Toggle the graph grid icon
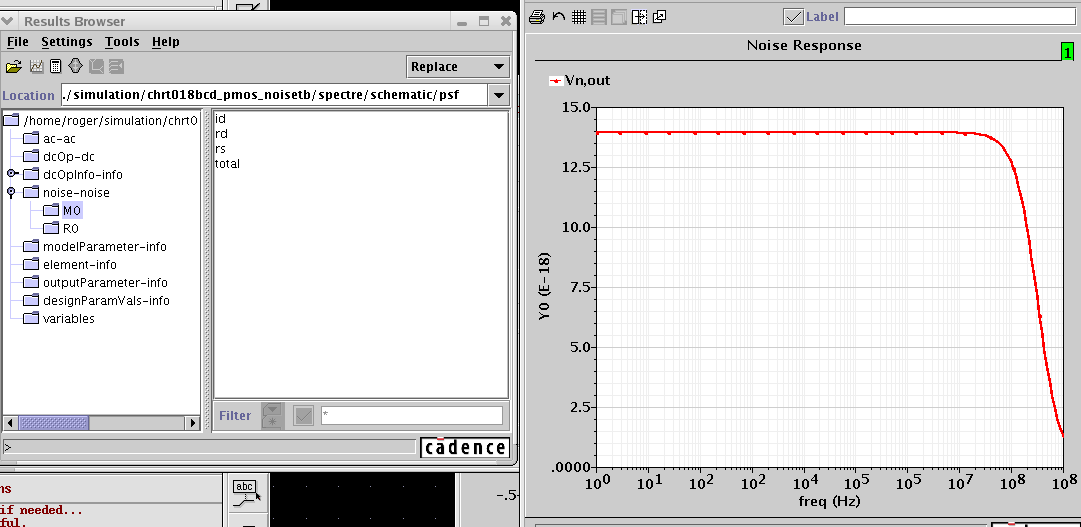The width and height of the screenshot is (1081, 527). click(578, 16)
